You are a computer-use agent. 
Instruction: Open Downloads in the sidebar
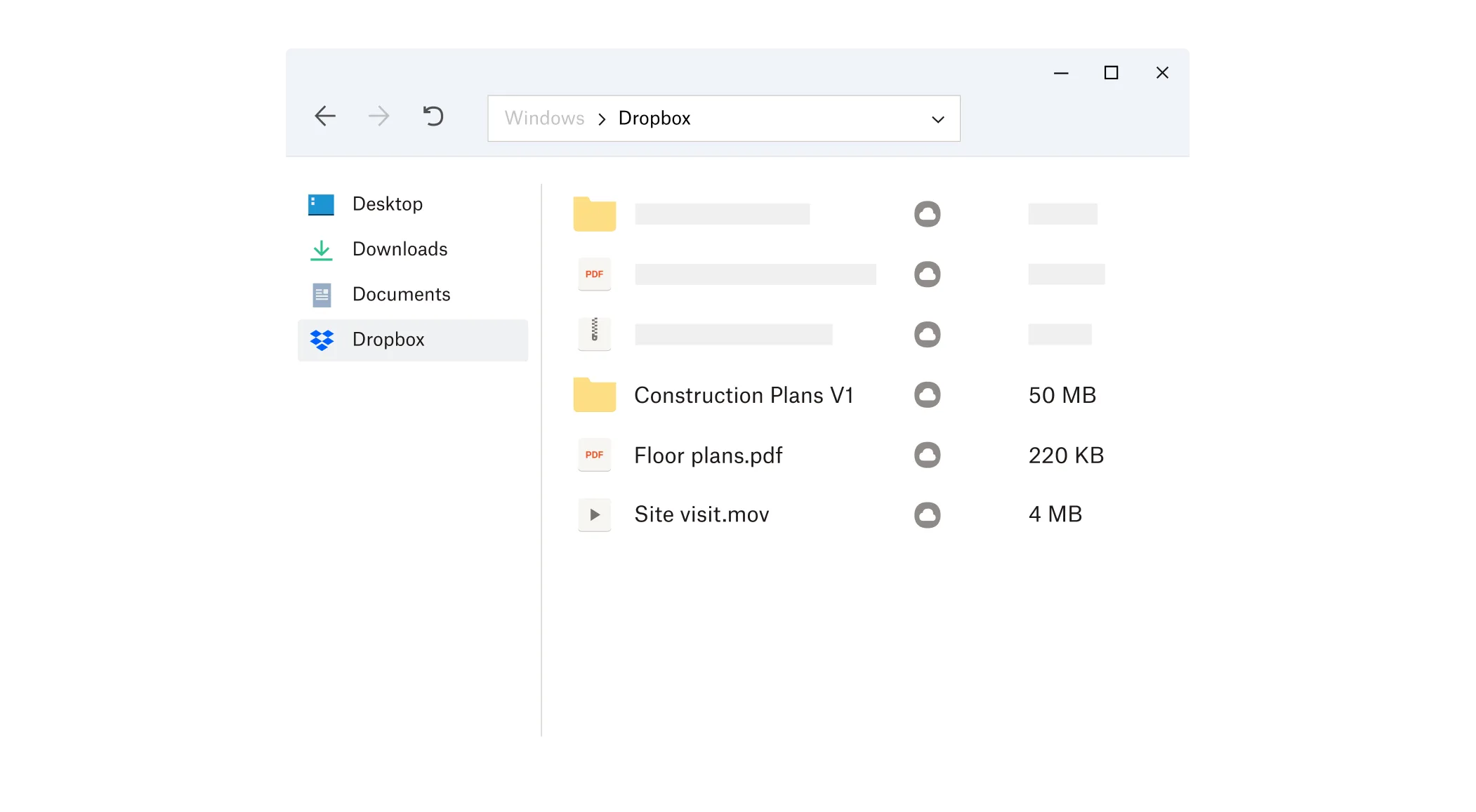click(400, 249)
